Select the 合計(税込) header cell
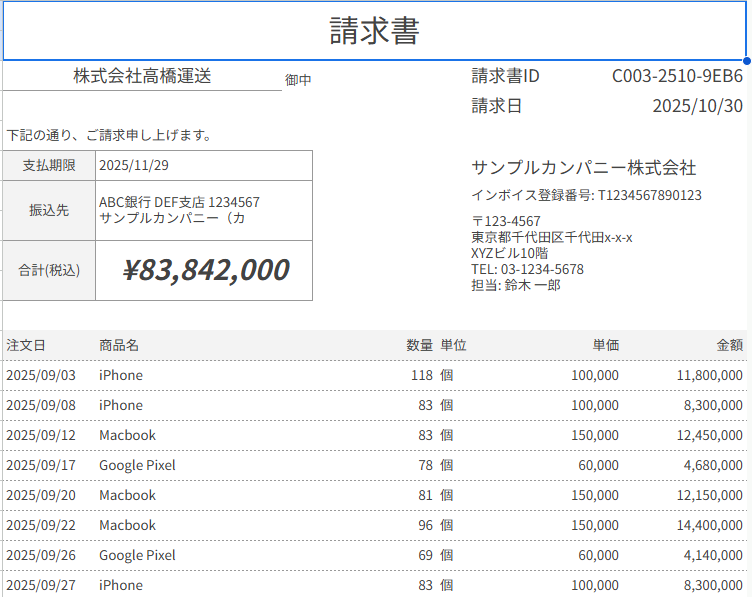This screenshot has width=752, height=597. click(x=49, y=270)
